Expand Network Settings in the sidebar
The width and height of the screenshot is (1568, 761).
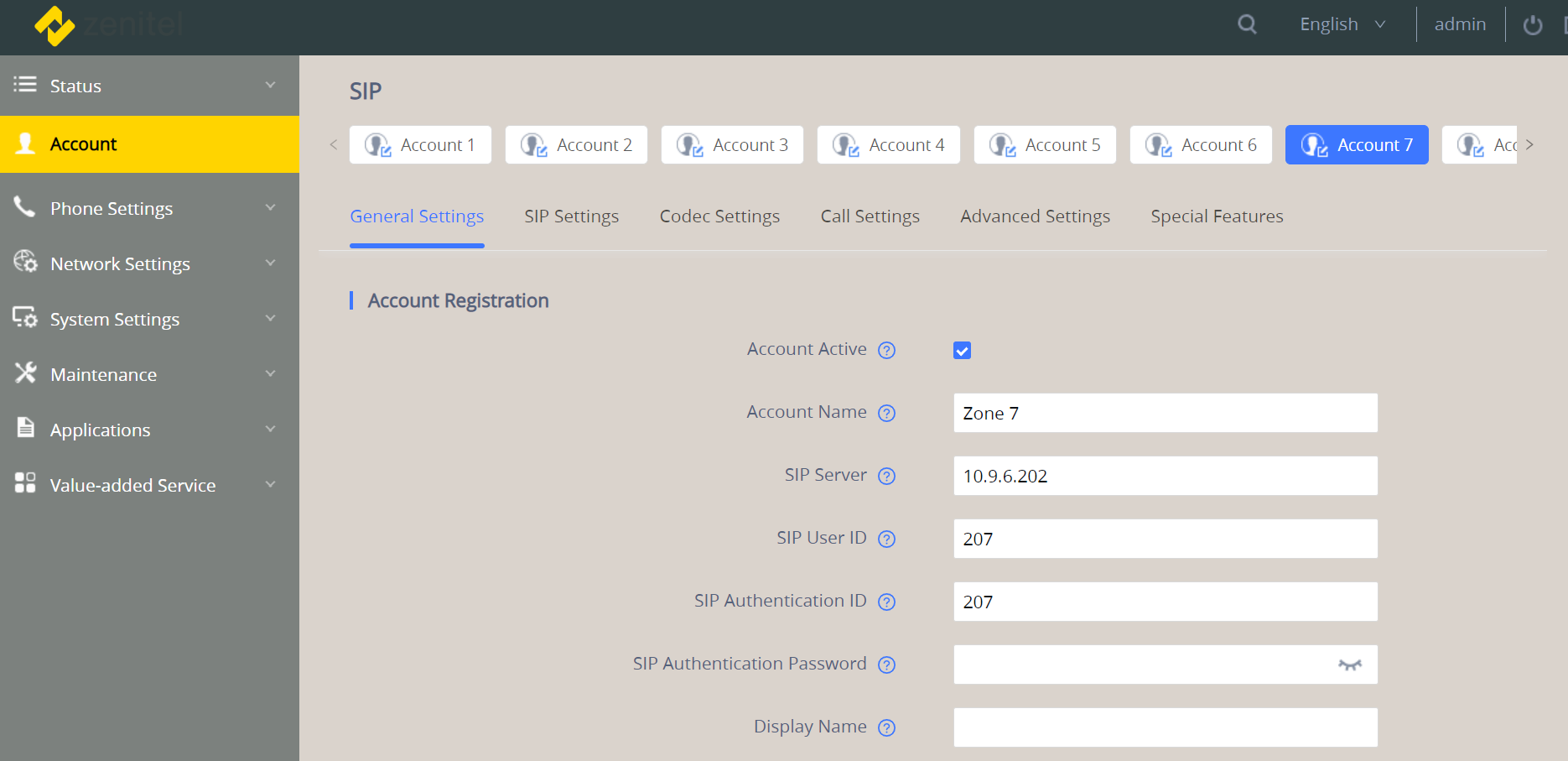click(149, 263)
